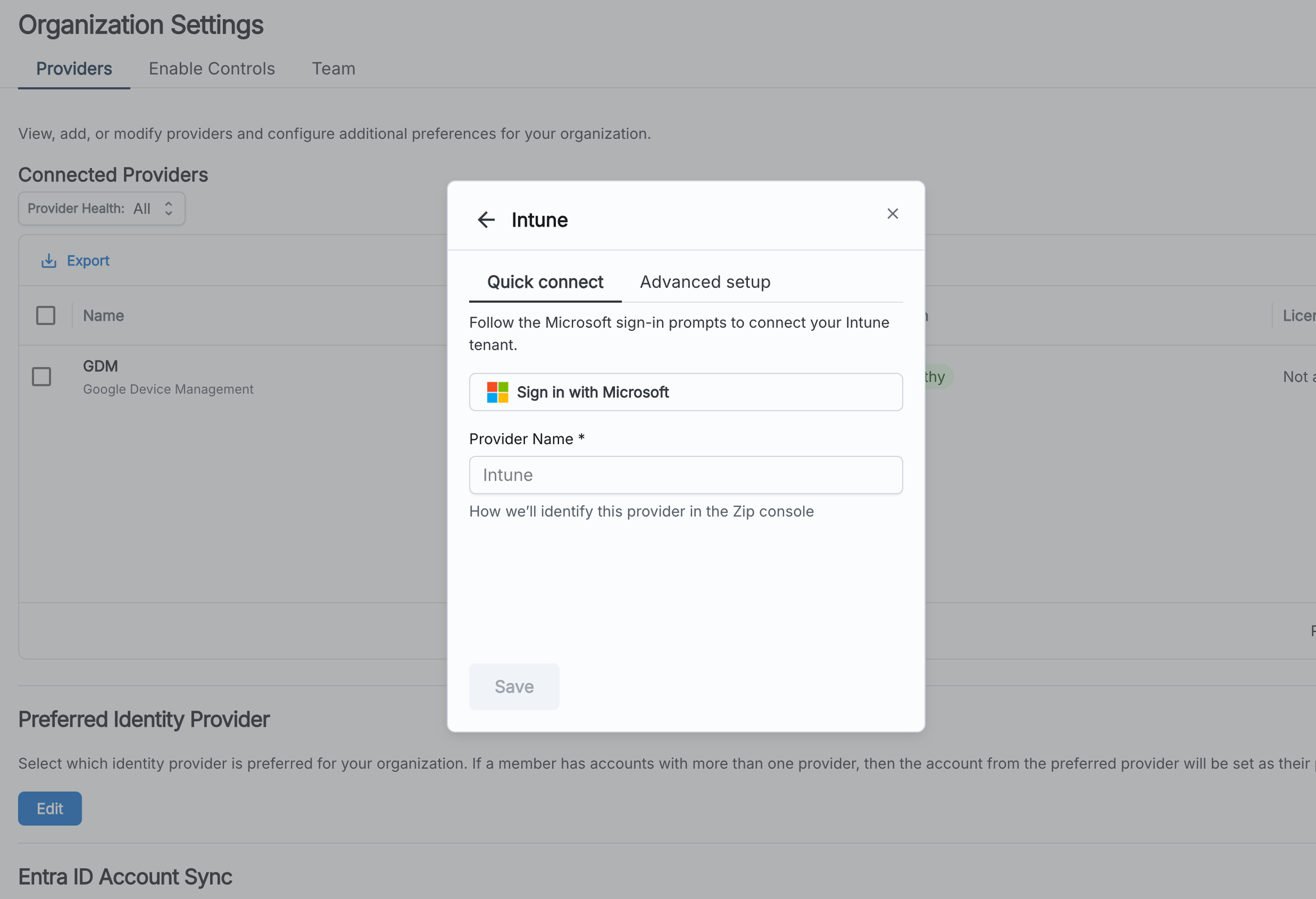Viewport: 1316px width, 899px height.
Task: Click the GDM provider name
Action: (x=100, y=366)
